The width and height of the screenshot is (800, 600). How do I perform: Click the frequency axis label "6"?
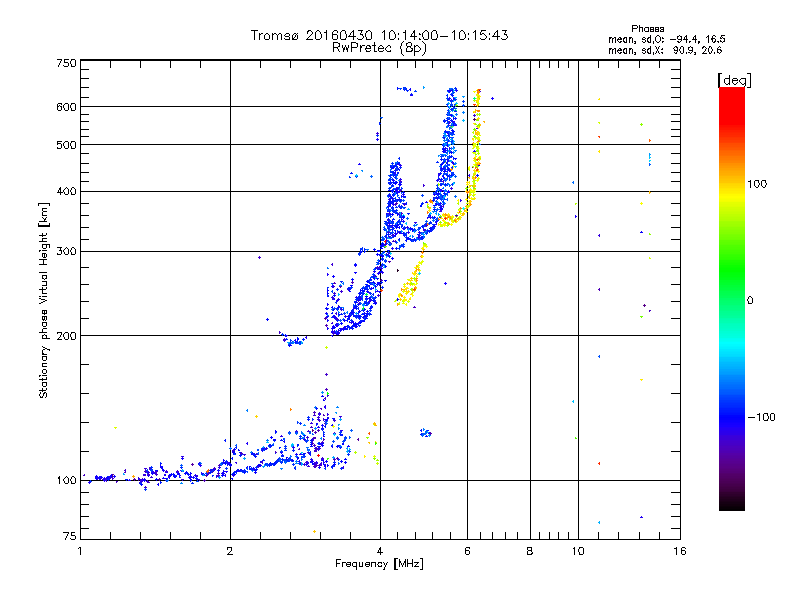pyautogui.click(x=467, y=551)
